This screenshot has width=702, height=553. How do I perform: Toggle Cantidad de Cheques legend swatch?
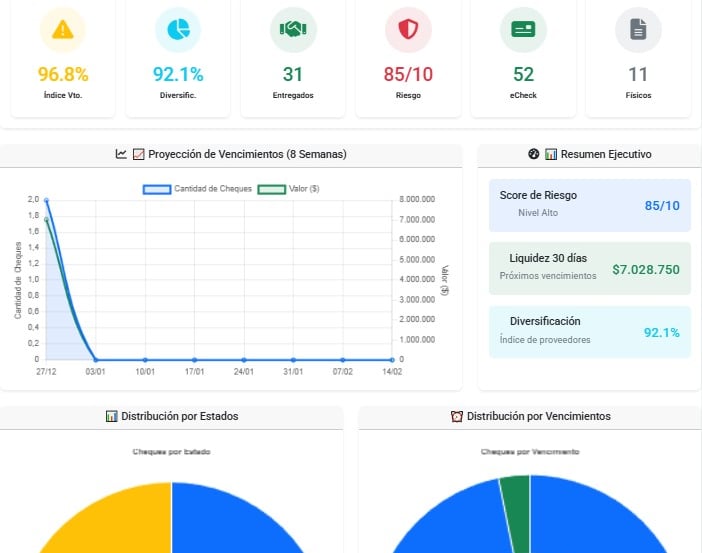pos(157,189)
